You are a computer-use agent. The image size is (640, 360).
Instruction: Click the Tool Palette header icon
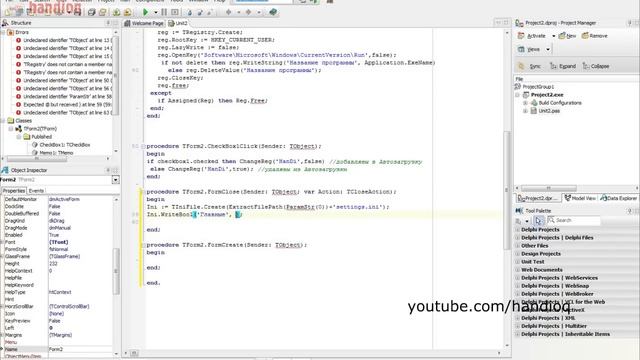tap(519, 211)
